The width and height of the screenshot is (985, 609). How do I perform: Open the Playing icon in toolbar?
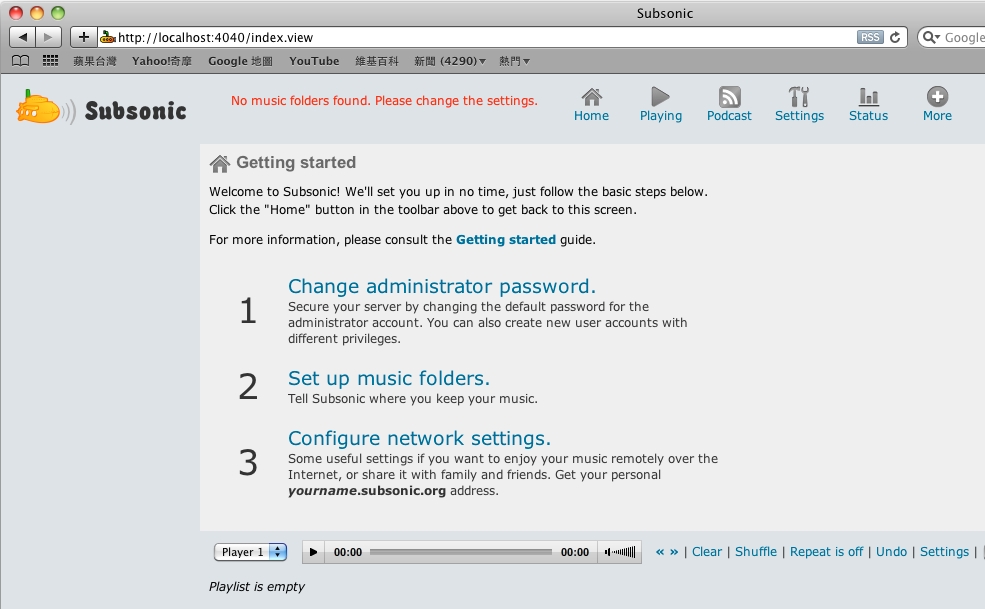point(660,97)
